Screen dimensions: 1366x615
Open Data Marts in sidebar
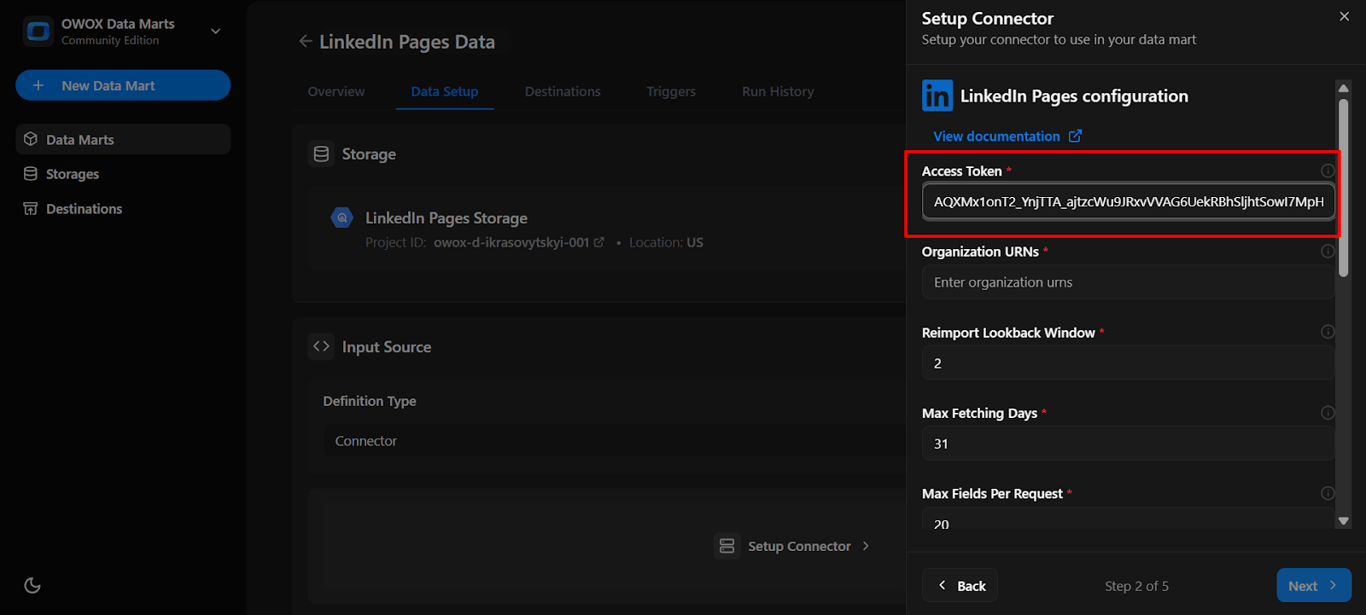tap(123, 139)
